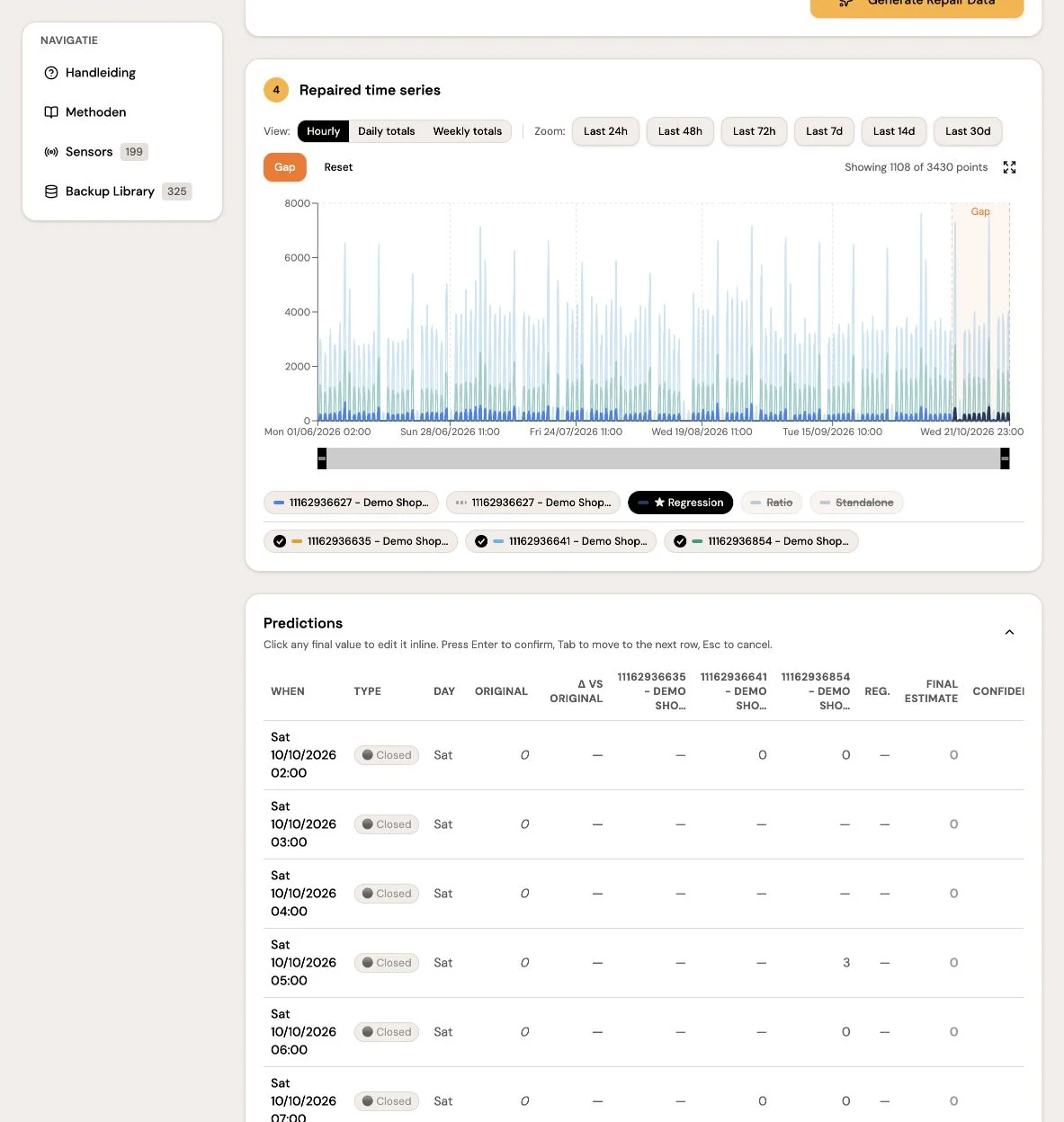Image resolution: width=1064 pixels, height=1122 pixels.
Task: Toggle dotted-line 11162936627 series chip
Action: [x=532, y=503]
